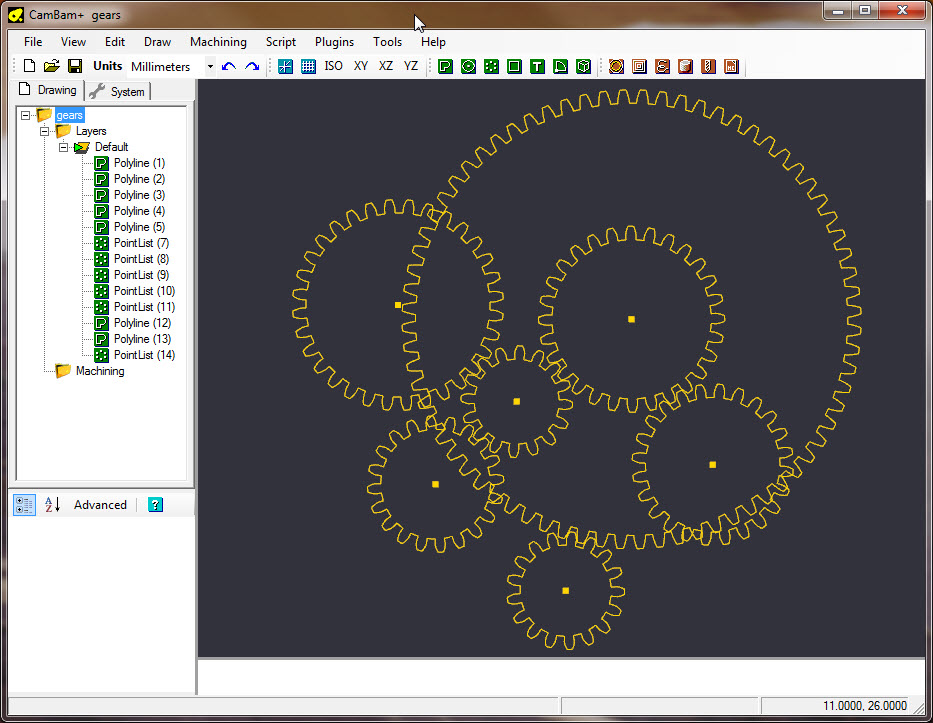This screenshot has width=933, height=723.
Task: Switch to the System tab
Action: tap(118, 92)
